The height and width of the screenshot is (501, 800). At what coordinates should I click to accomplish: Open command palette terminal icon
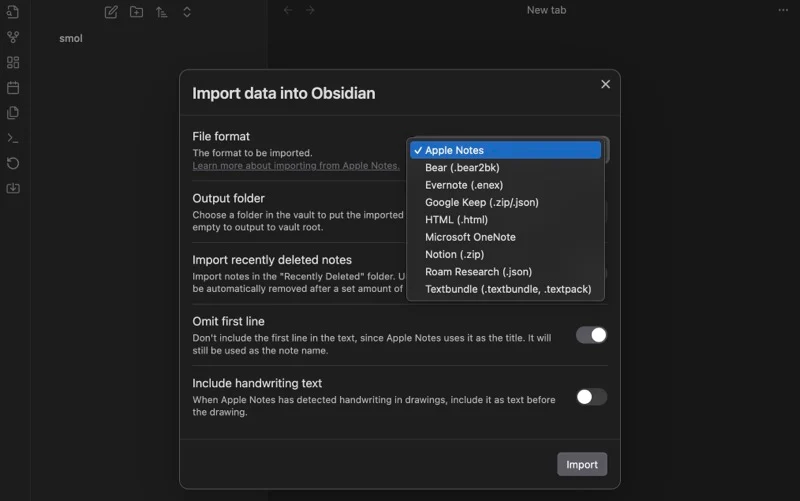(13, 138)
